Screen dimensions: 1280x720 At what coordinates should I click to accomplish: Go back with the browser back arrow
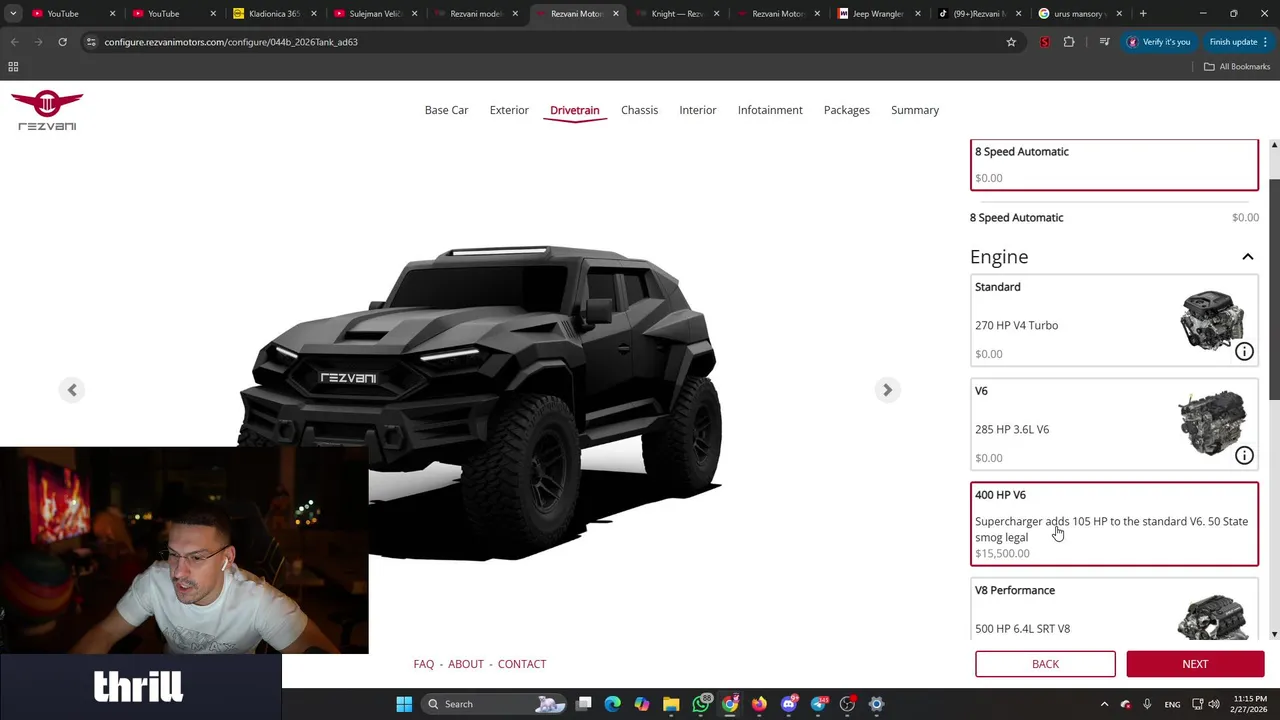[15, 42]
